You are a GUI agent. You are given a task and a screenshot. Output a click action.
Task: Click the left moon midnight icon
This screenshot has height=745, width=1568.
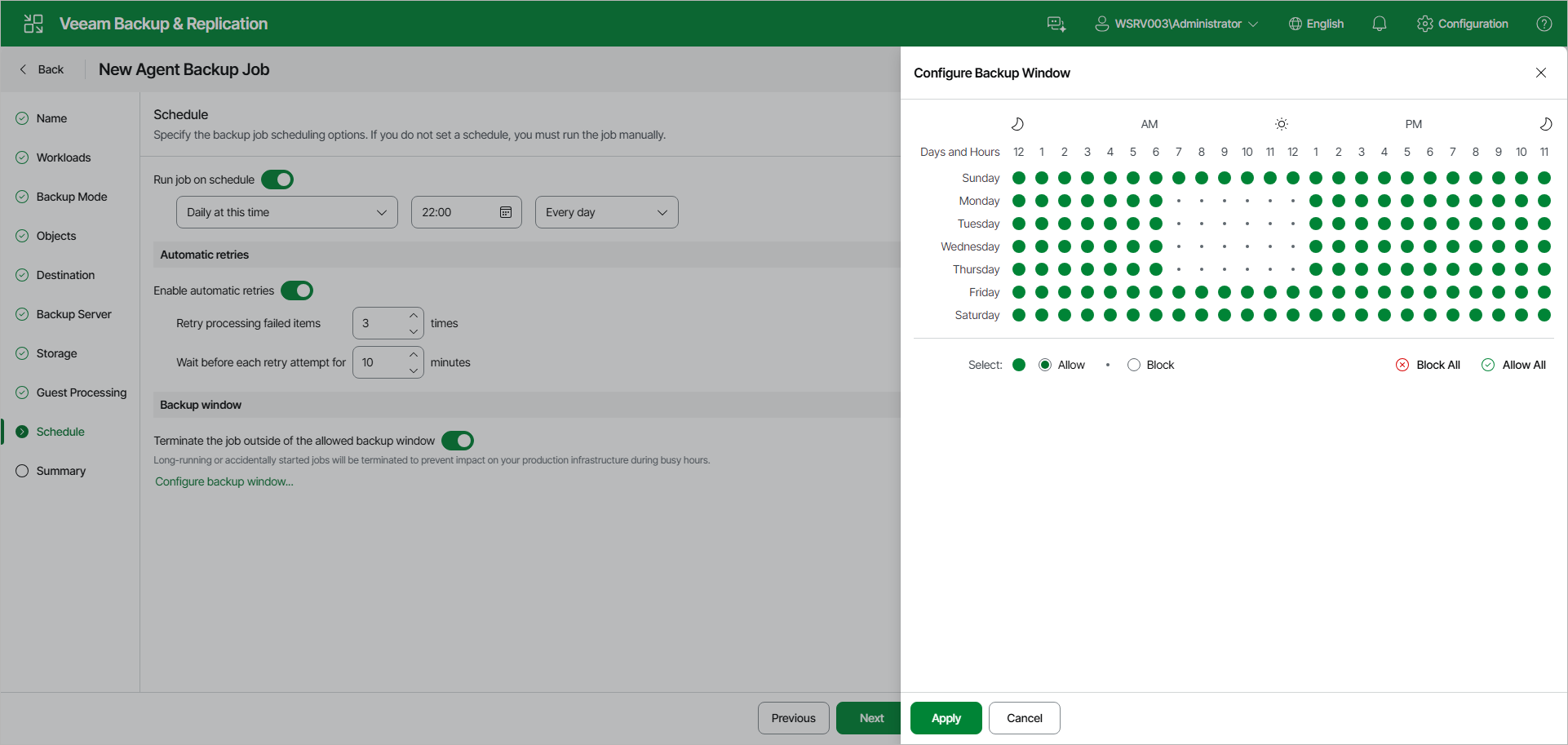[1017, 124]
